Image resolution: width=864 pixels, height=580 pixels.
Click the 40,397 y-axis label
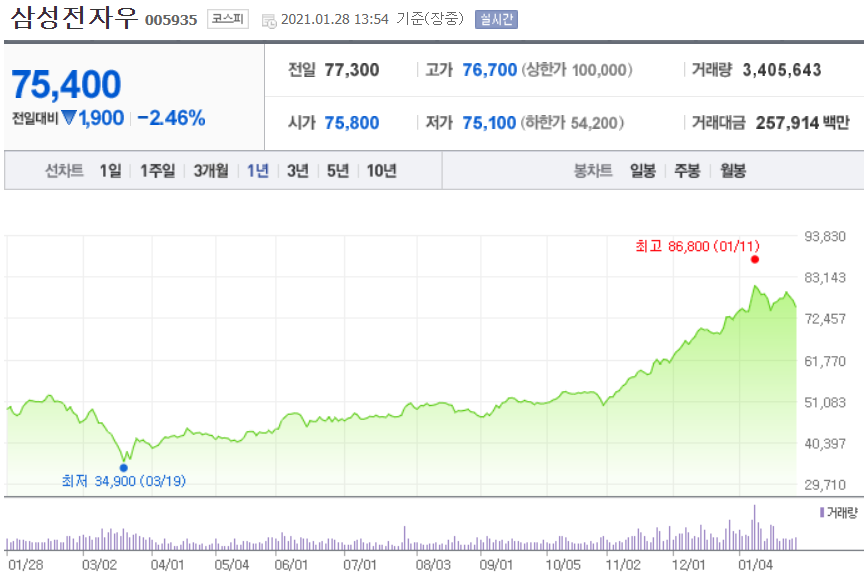[x=825, y=443]
